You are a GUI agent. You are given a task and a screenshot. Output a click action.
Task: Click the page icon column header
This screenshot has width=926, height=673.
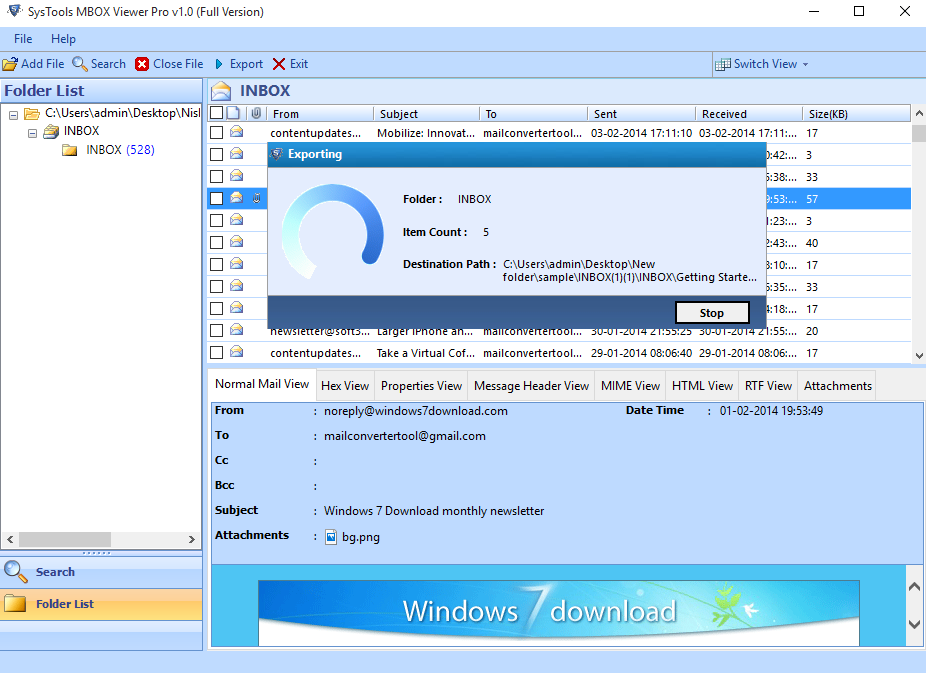click(234, 113)
